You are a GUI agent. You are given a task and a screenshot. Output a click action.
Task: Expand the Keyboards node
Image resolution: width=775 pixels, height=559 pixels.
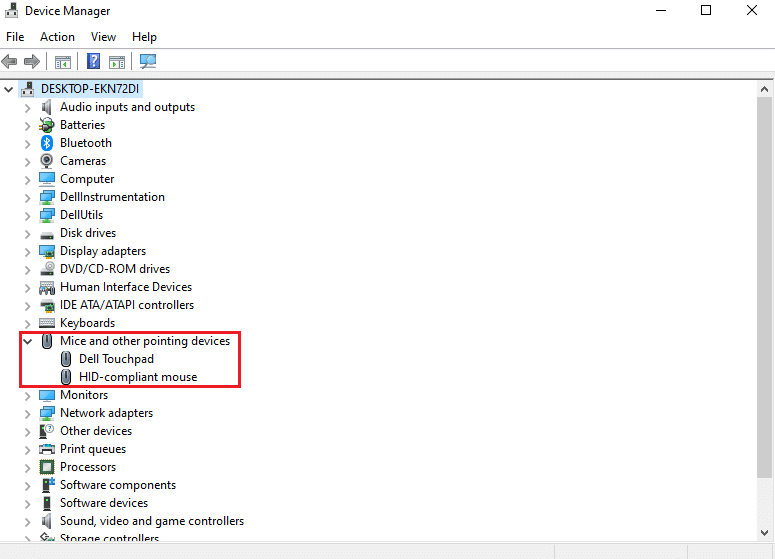[x=28, y=324]
